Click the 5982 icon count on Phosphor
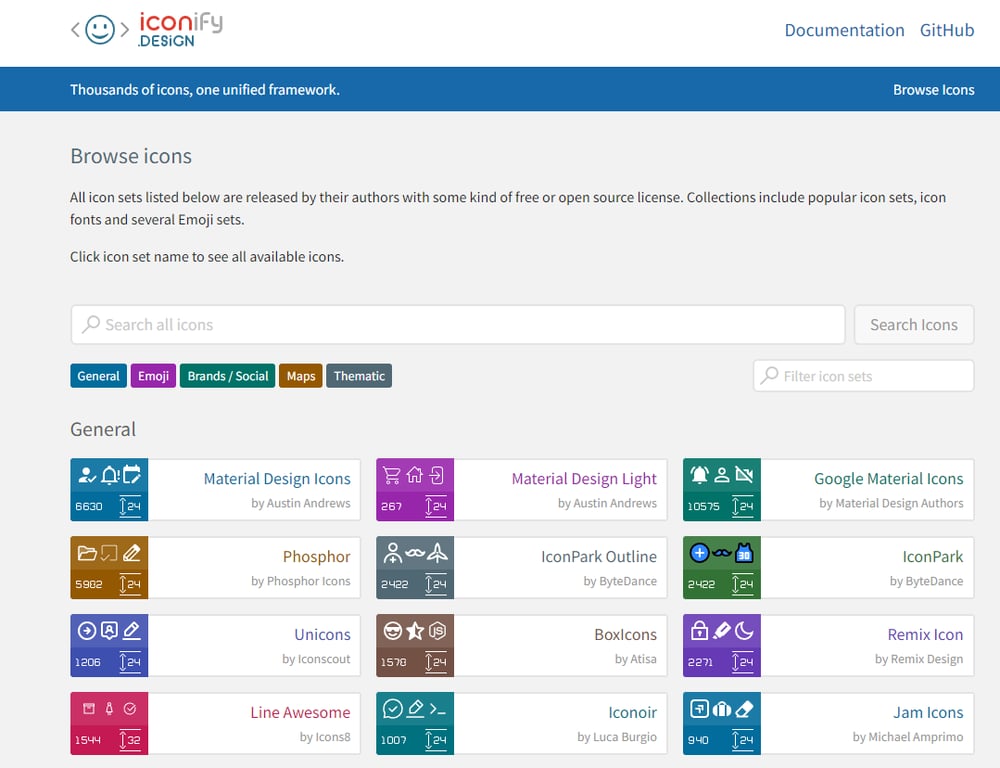Image resolution: width=1000 pixels, height=768 pixels. point(89,584)
